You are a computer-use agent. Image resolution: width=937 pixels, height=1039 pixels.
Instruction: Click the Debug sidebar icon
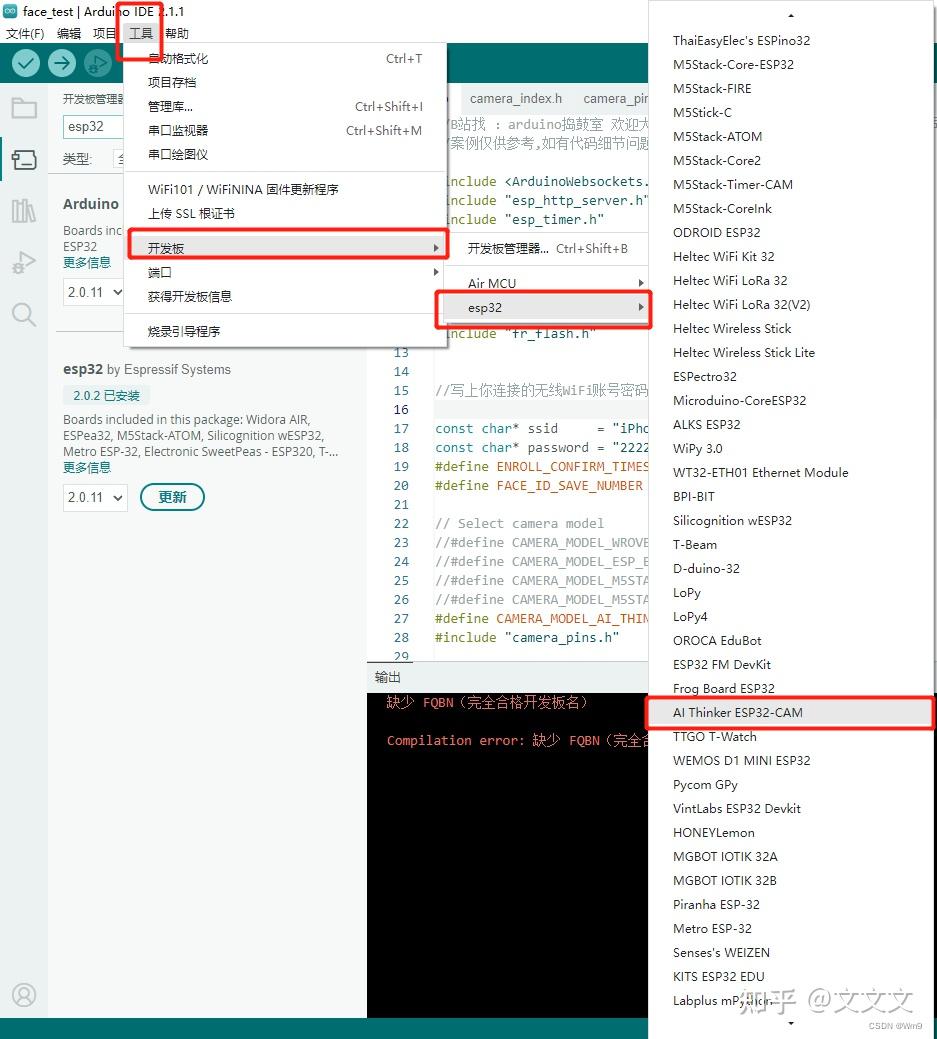pyautogui.click(x=24, y=262)
